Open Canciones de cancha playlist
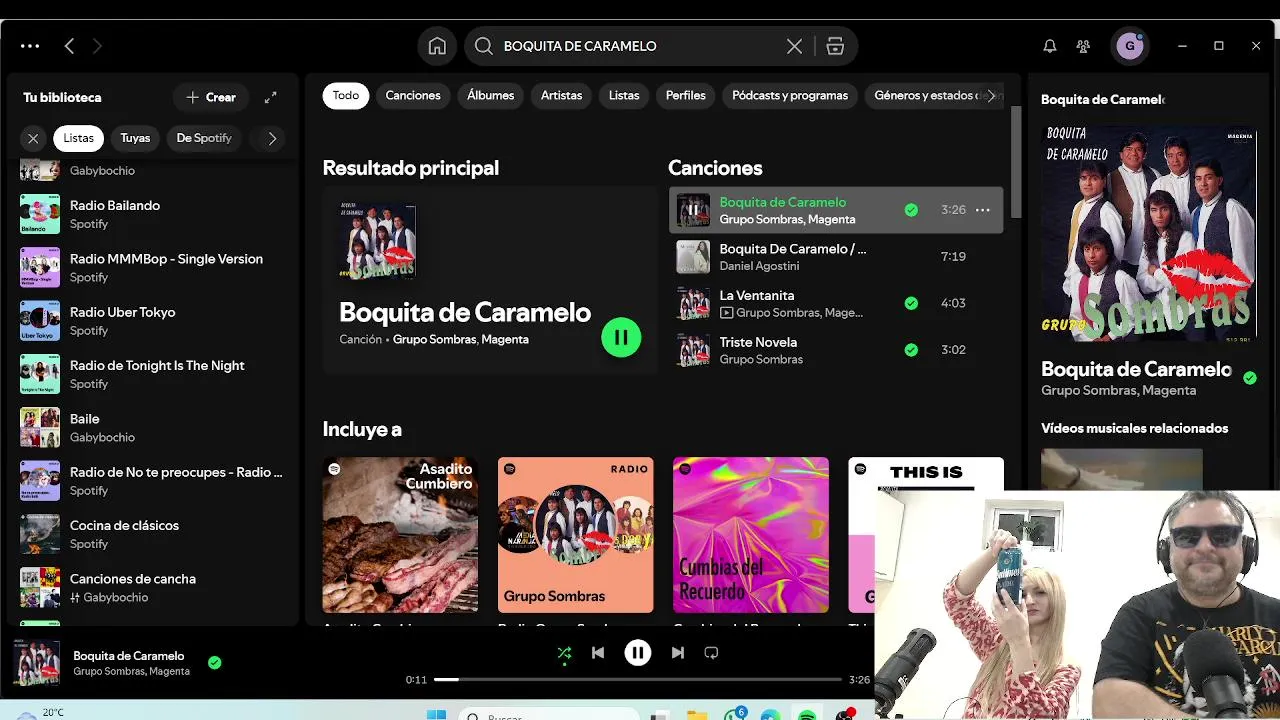This screenshot has height=720, width=1280. pos(152,587)
